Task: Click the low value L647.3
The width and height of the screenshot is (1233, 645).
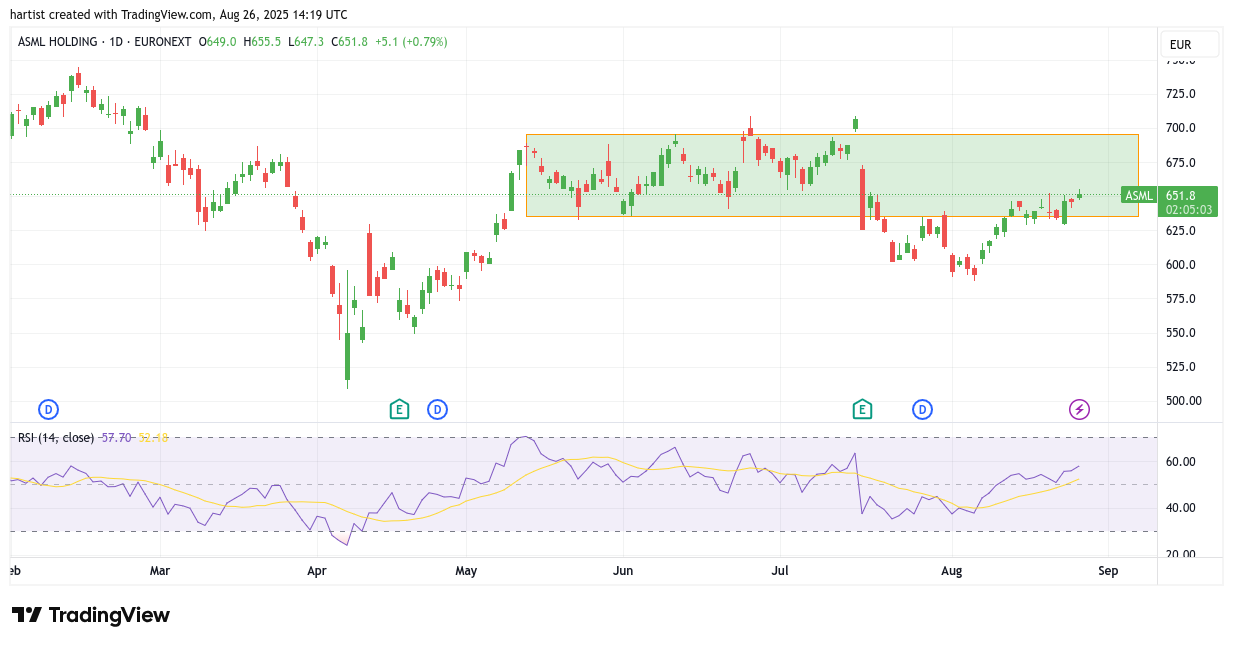Action: coord(306,42)
